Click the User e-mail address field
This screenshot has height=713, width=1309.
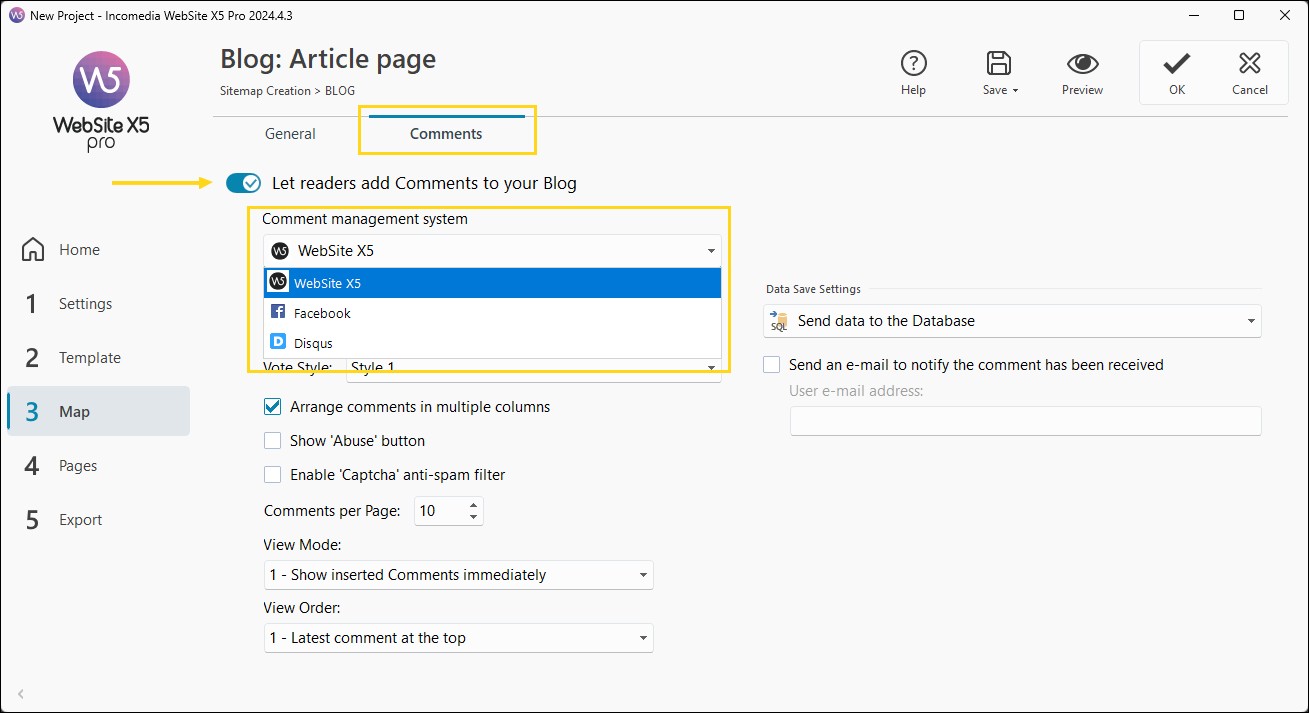pos(1025,421)
